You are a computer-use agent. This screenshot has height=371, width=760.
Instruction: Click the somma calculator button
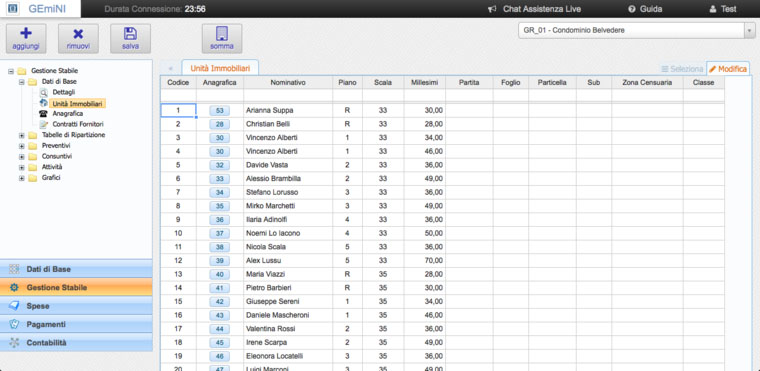coord(222,38)
